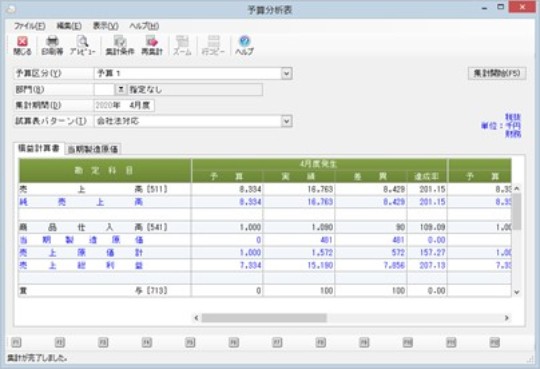Click the ズーム zoom icon
Viewport: 540px width, 369px height.
coord(182,46)
